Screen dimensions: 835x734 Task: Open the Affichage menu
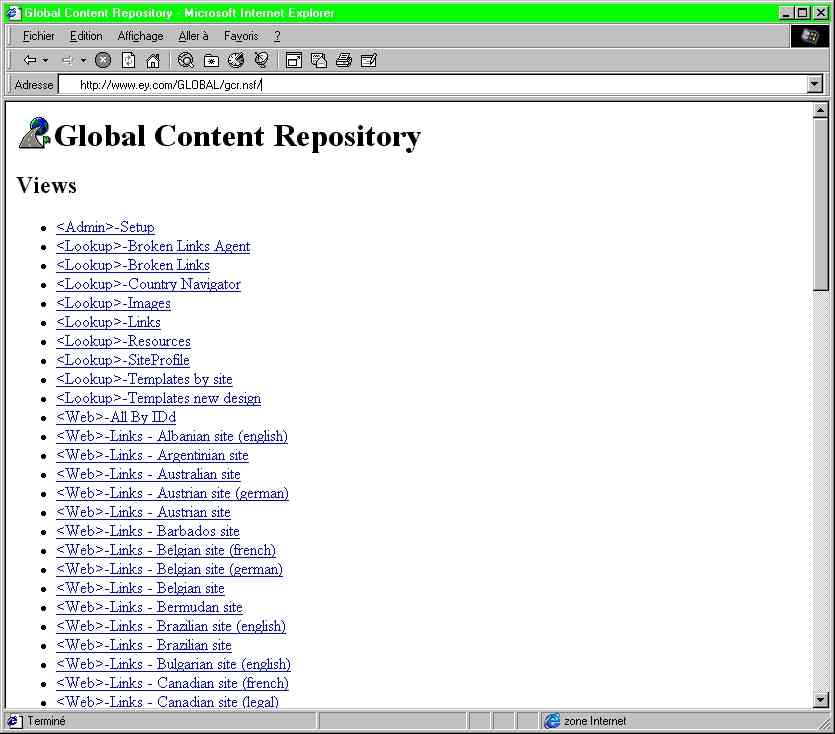pyautogui.click(x=141, y=36)
